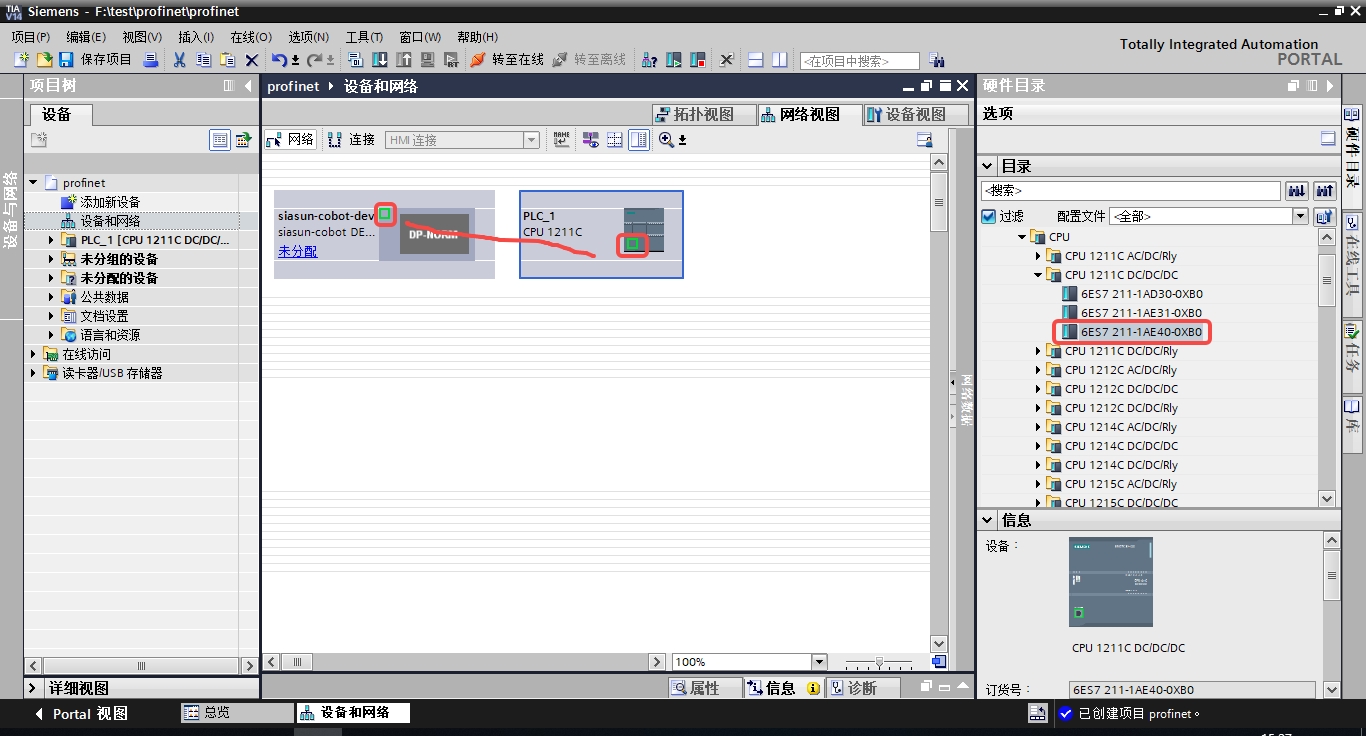Open the 项目(P) menu
This screenshot has height=736, width=1366.
click(30, 37)
